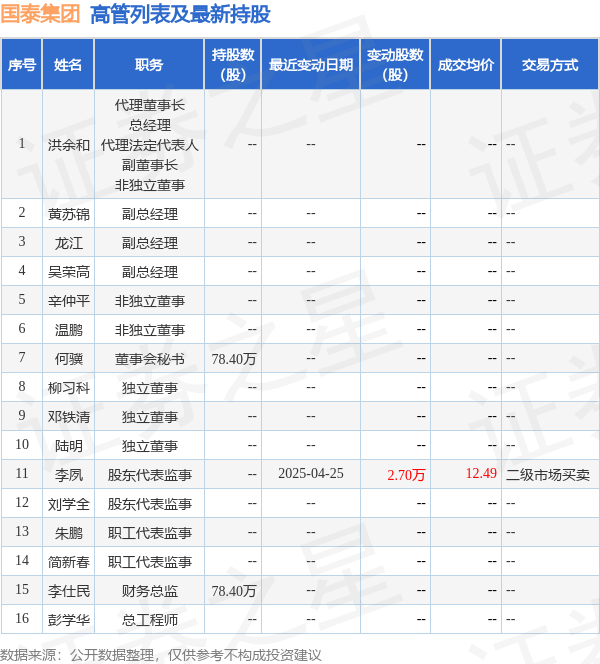This screenshot has width=600, height=664.
Task: Click 陆明's 独立董事 position
Action: tap(149, 446)
